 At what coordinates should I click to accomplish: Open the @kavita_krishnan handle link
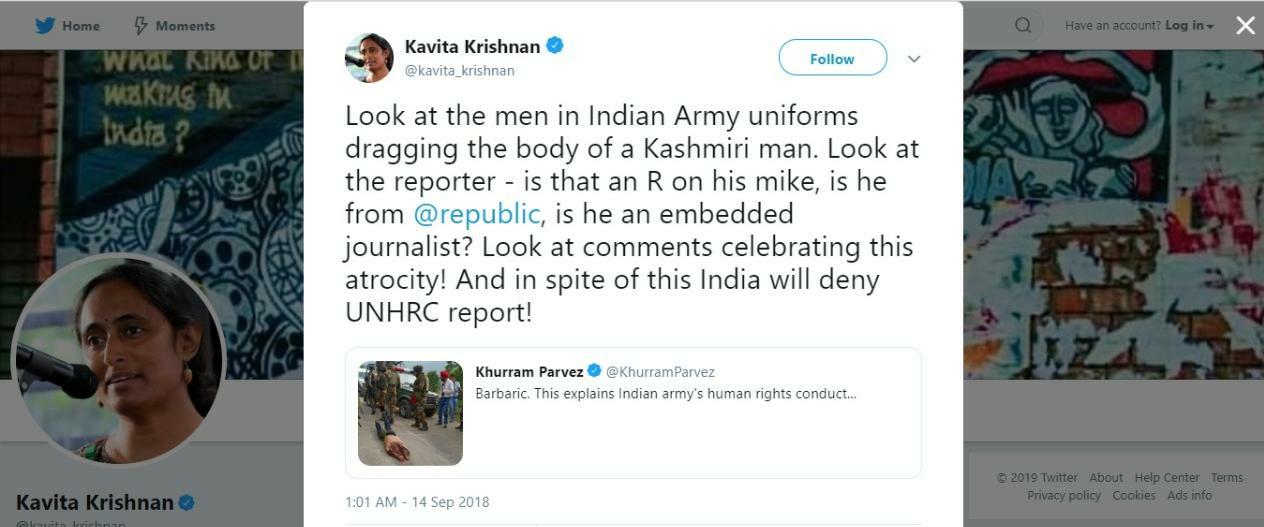click(459, 71)
